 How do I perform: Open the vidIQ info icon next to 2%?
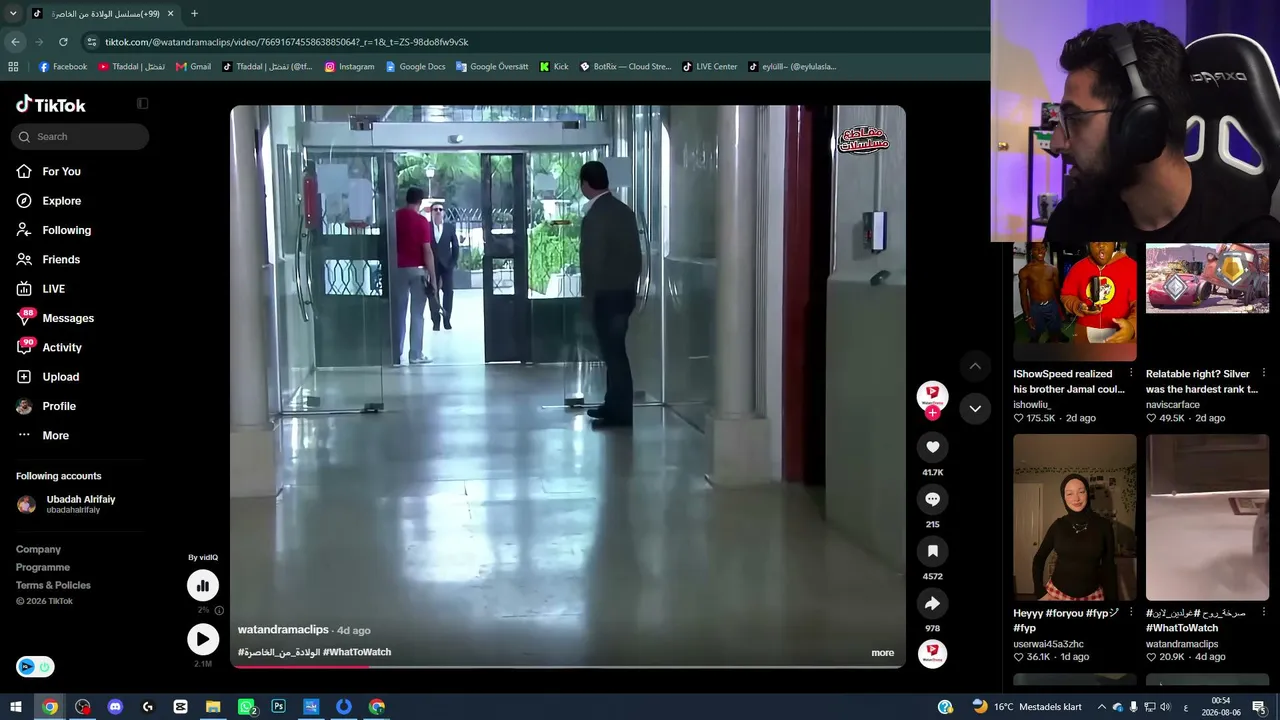tap(219, 610)
